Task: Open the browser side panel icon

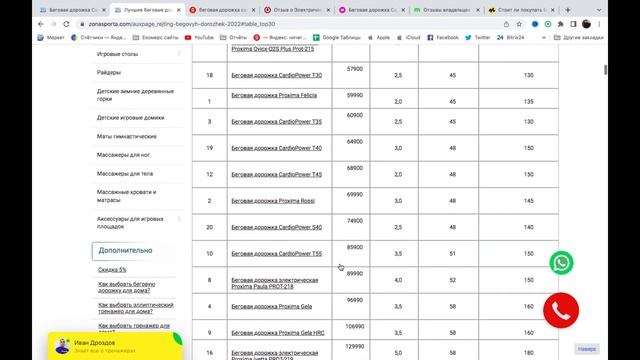Action: tap(573, 24)
